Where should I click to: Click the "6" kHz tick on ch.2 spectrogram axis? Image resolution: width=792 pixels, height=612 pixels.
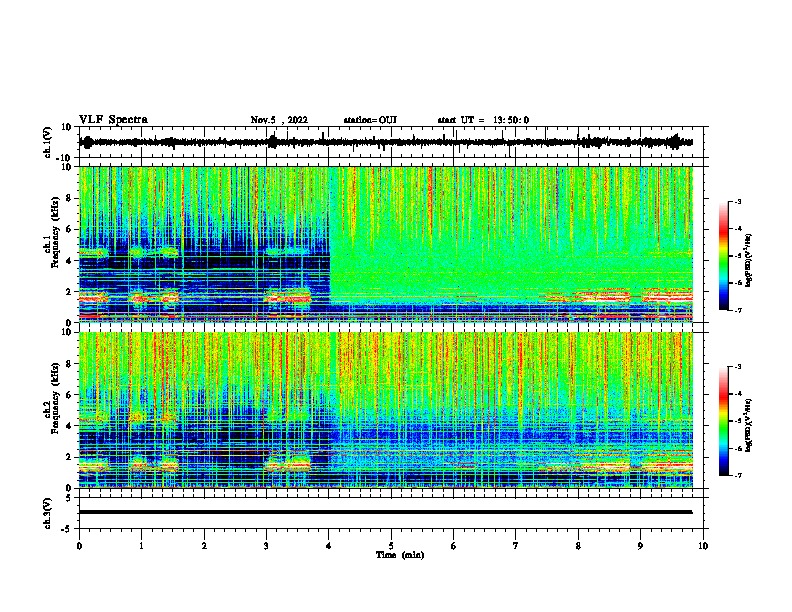coord(69,395)
